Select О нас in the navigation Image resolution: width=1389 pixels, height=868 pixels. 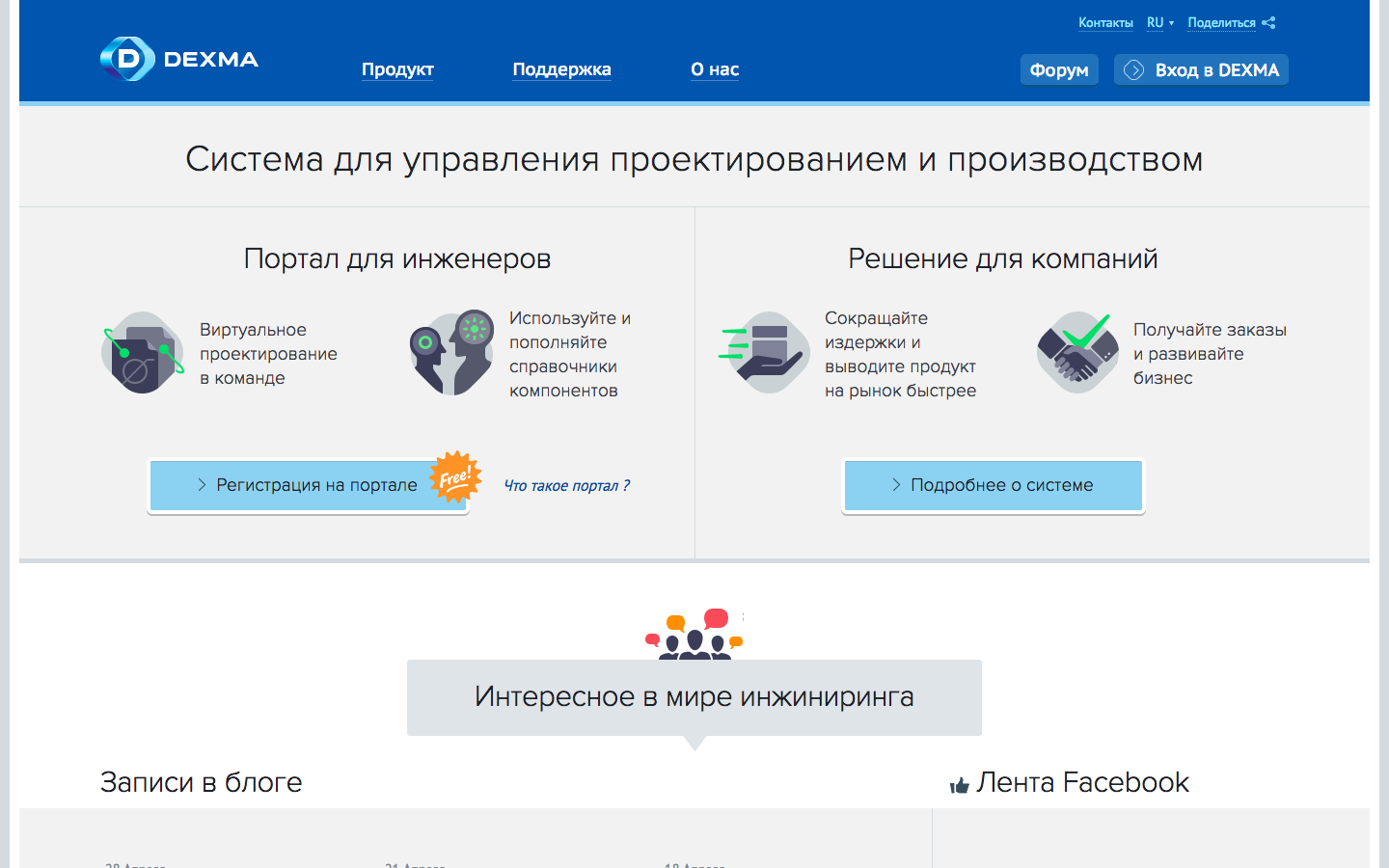coord(714,69)
